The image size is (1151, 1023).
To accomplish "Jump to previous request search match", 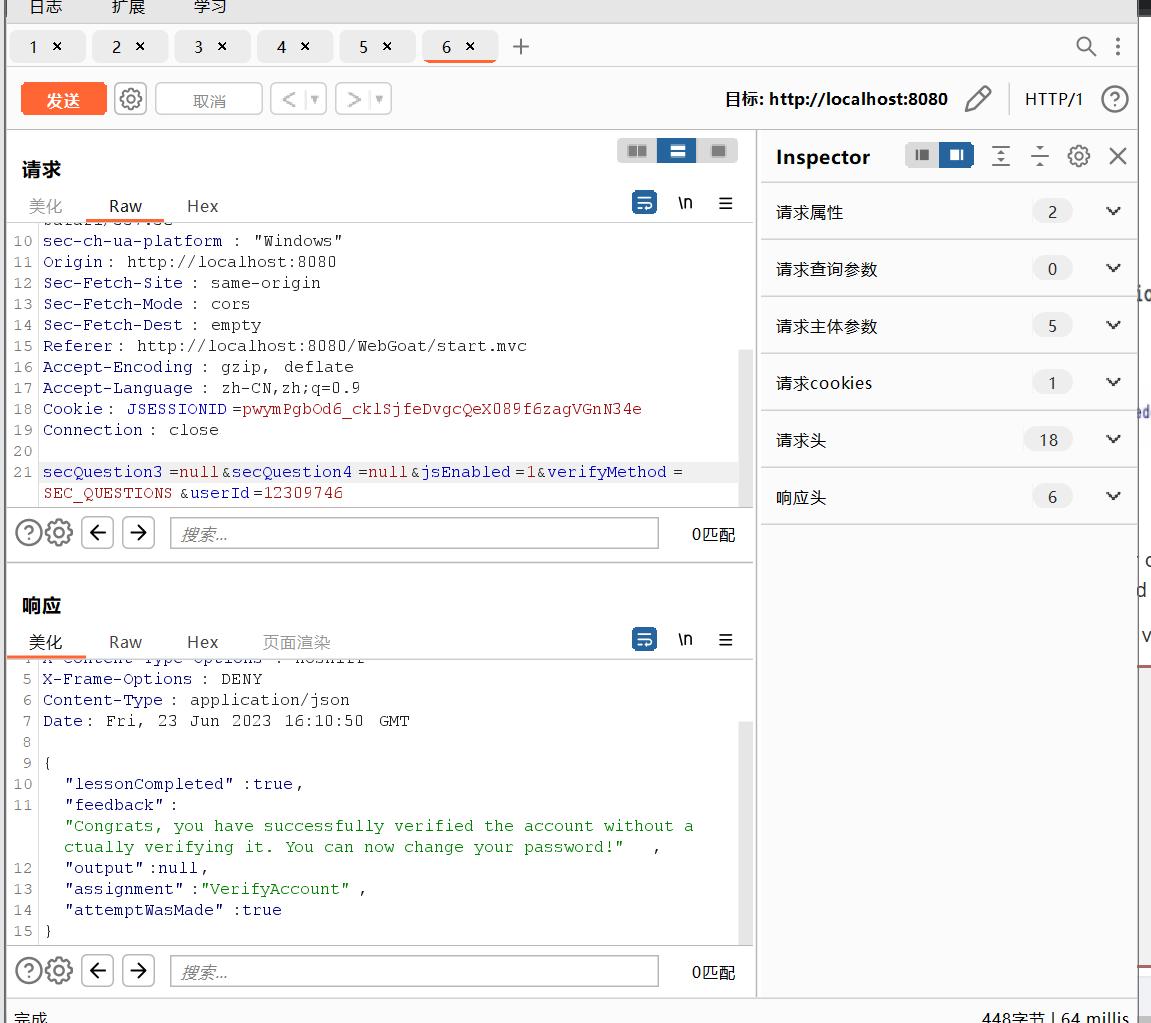I will point(98,533).
